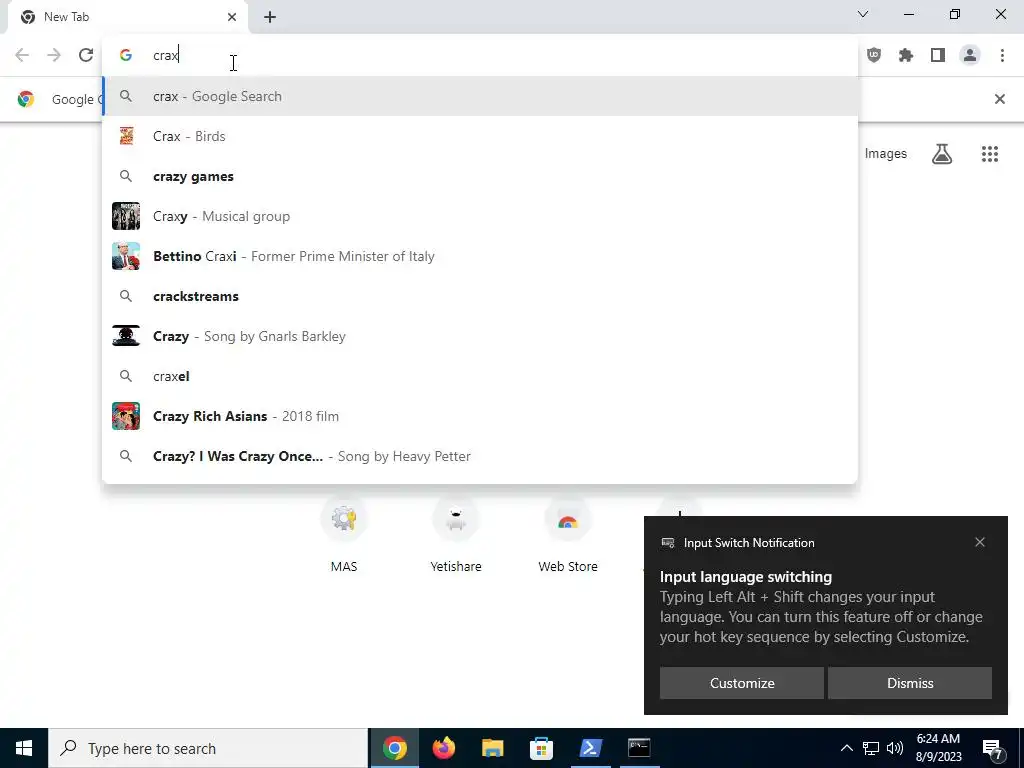The height and width of the screenshot is (768, 1024).
Task: Show hidden system tray icons
Action: [846, 748]
